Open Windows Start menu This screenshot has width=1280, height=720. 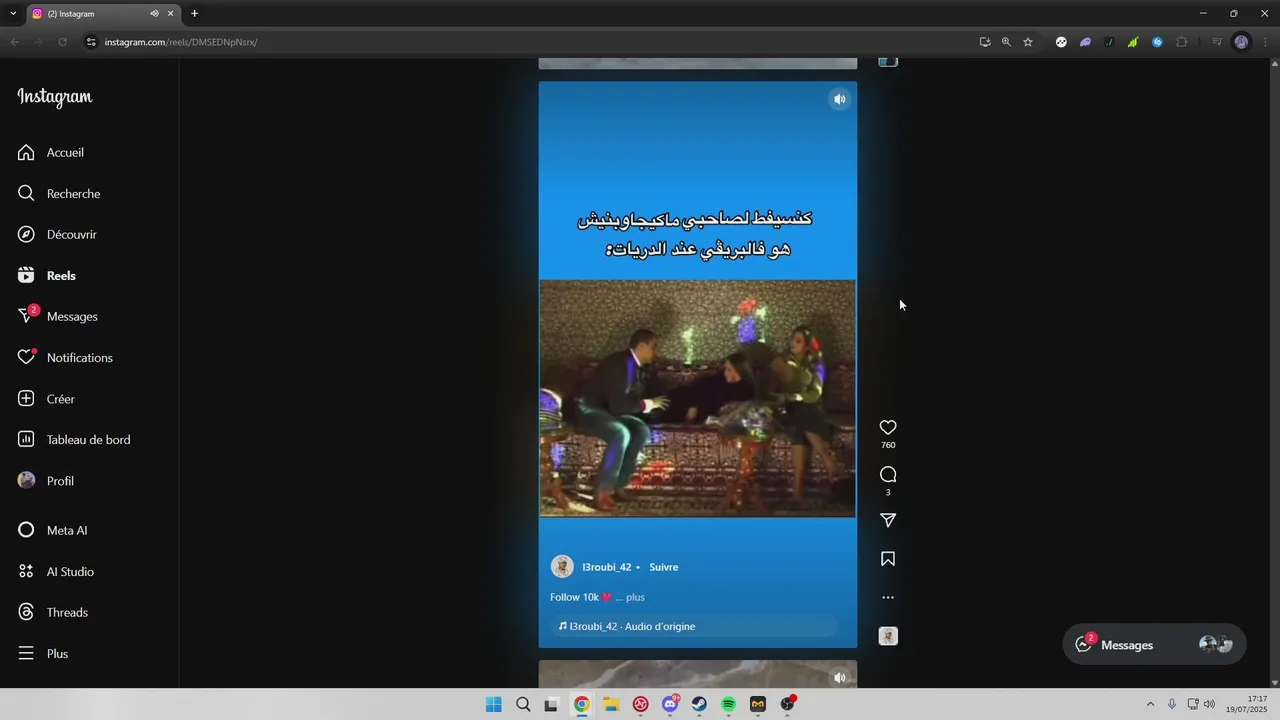(493, 704)
